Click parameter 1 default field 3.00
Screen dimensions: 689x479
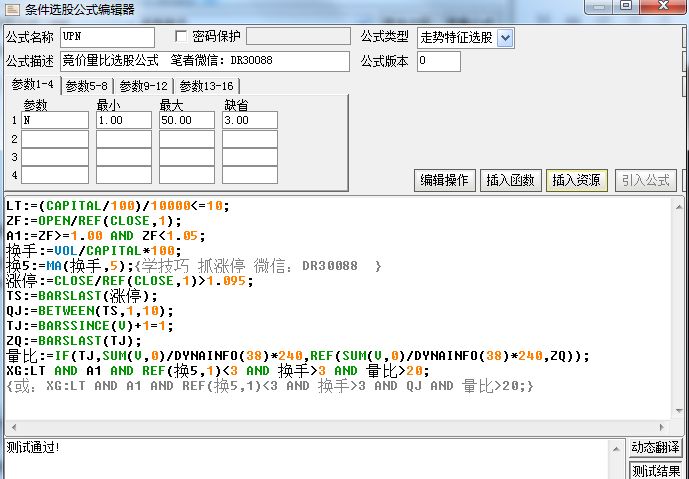(250, 120)
